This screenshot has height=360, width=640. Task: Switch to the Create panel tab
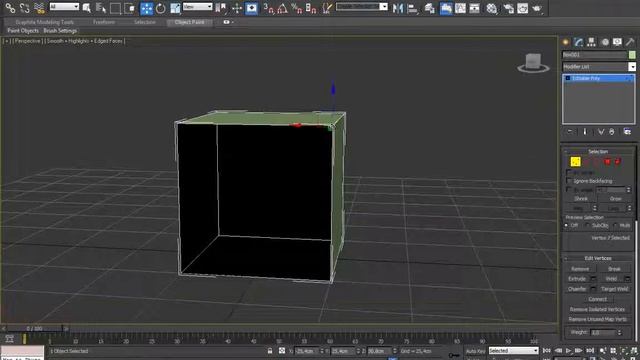point(566,42)
